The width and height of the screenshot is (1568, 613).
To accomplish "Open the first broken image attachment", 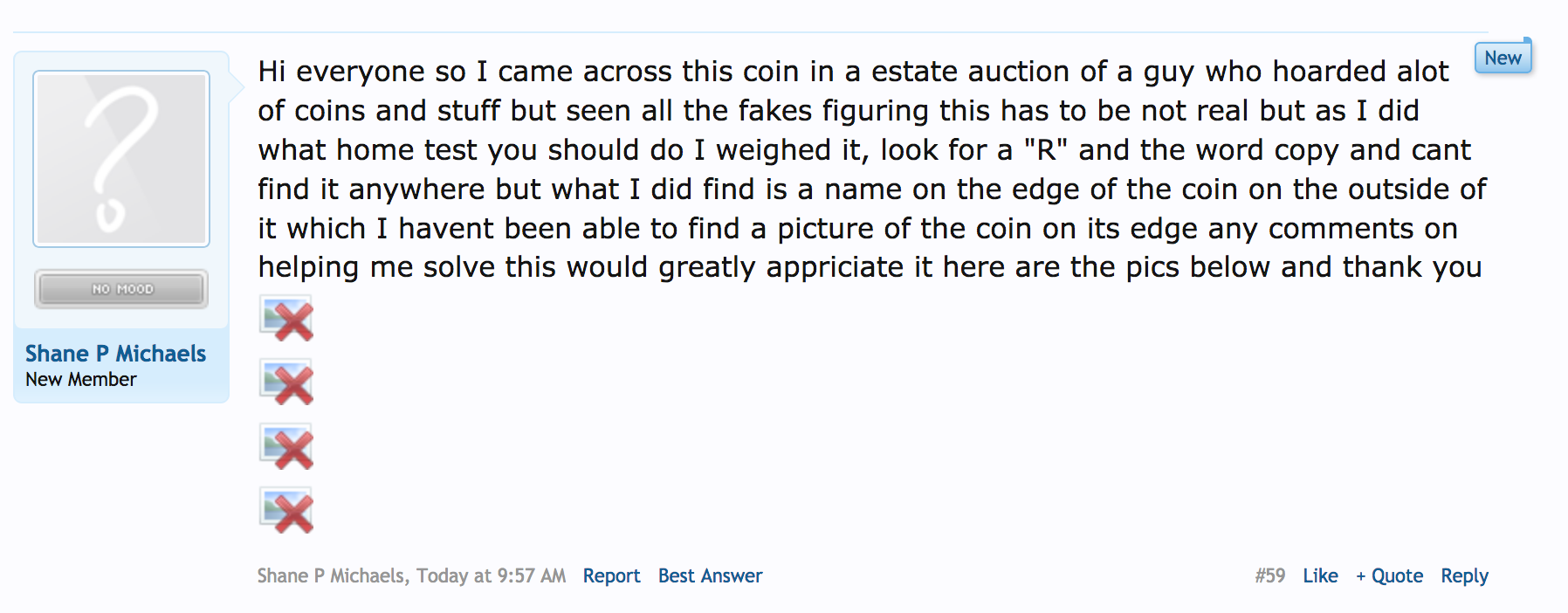I will (x=286, y=319).
